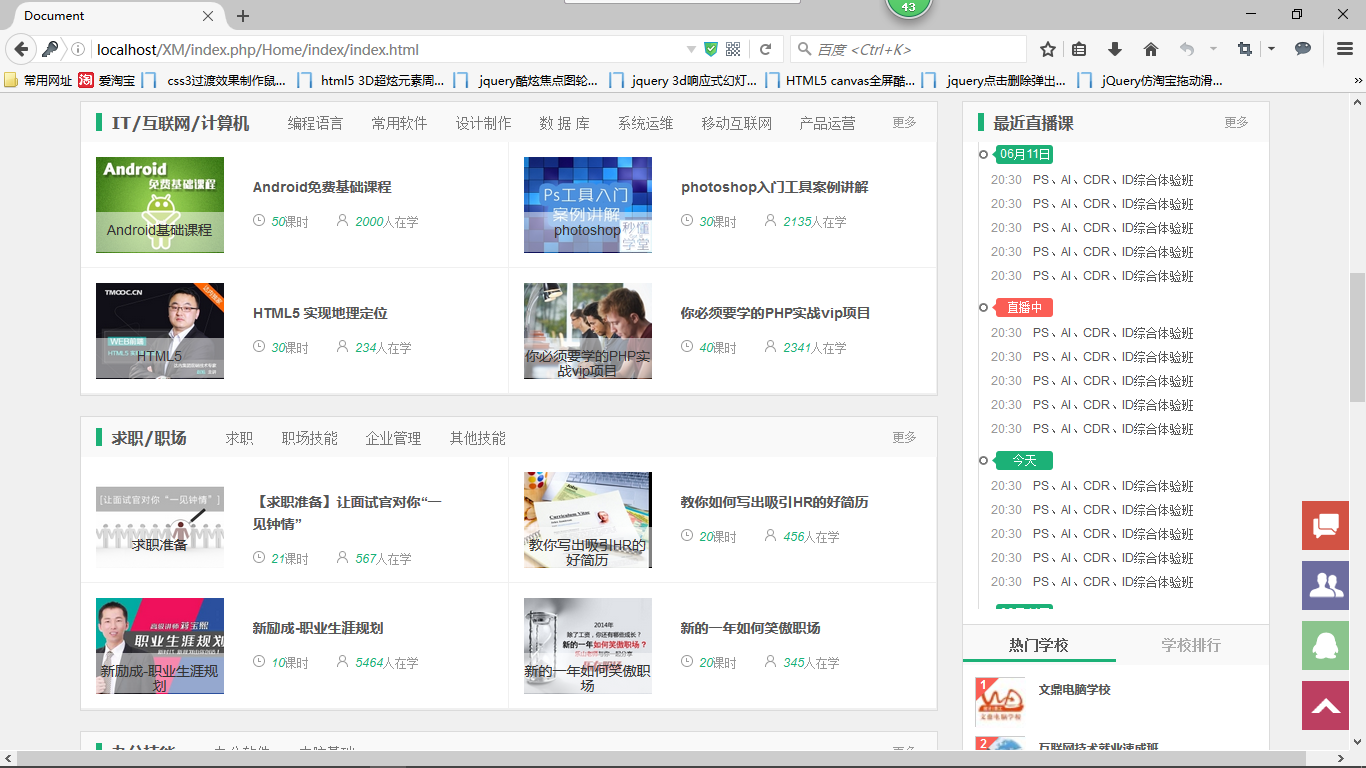Select the 常用软件 category tab
Screen dimensions: 1366x768
click(399, 123)
